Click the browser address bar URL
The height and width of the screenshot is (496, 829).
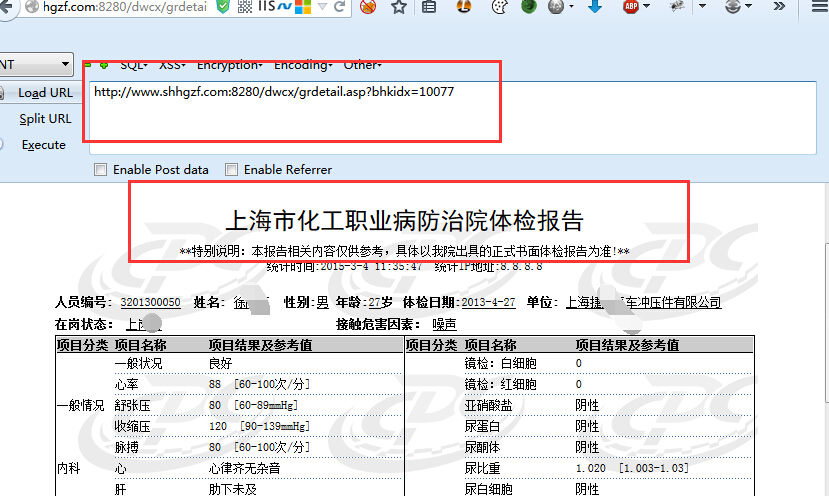tap(125, 6)
